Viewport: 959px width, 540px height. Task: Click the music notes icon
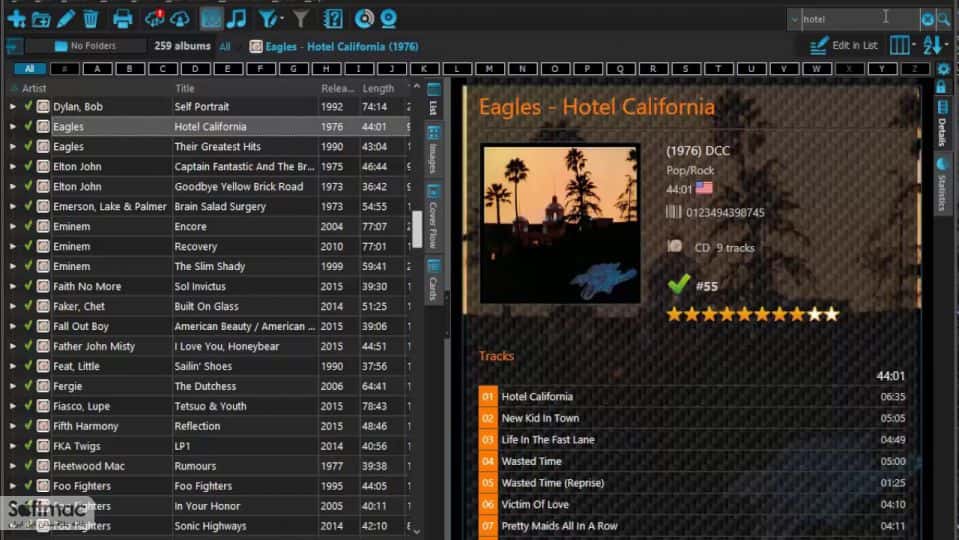pyautogui.click(x=237, y=19)
